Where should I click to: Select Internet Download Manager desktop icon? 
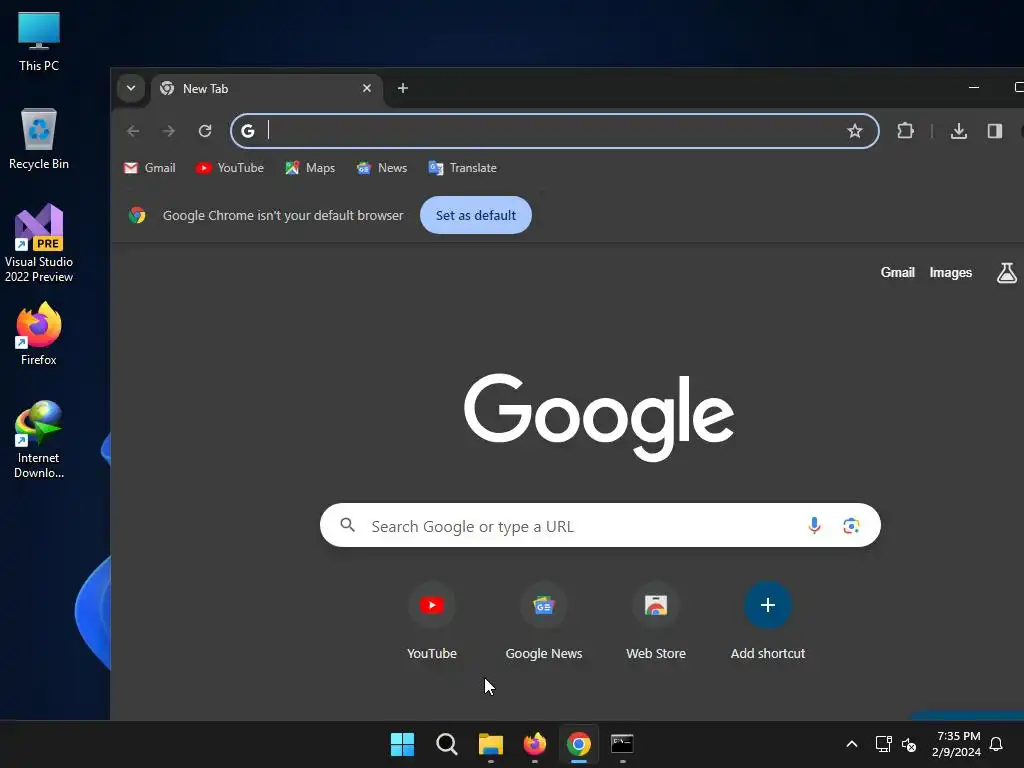(39, 440)
